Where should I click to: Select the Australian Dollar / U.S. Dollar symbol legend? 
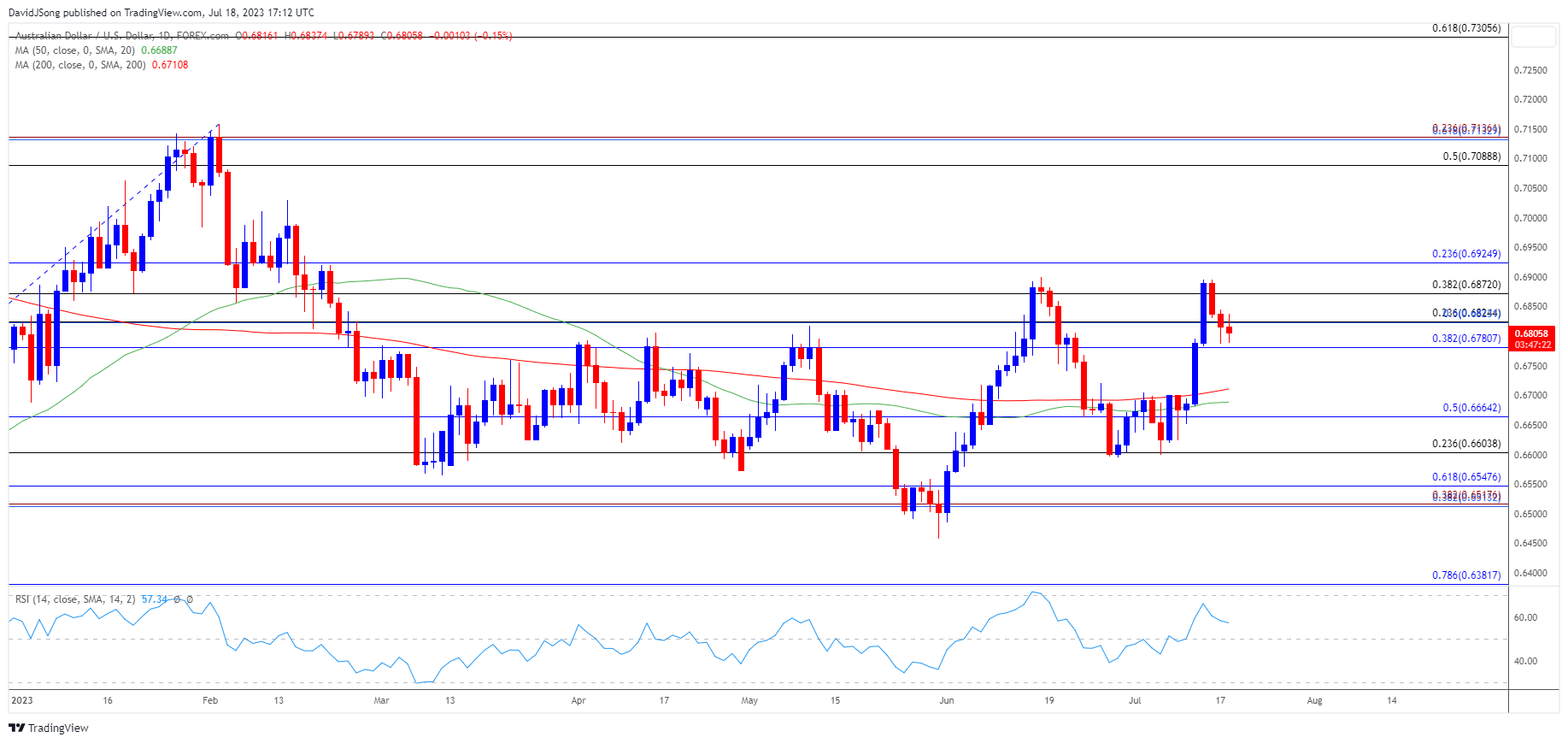pos(122,36)
